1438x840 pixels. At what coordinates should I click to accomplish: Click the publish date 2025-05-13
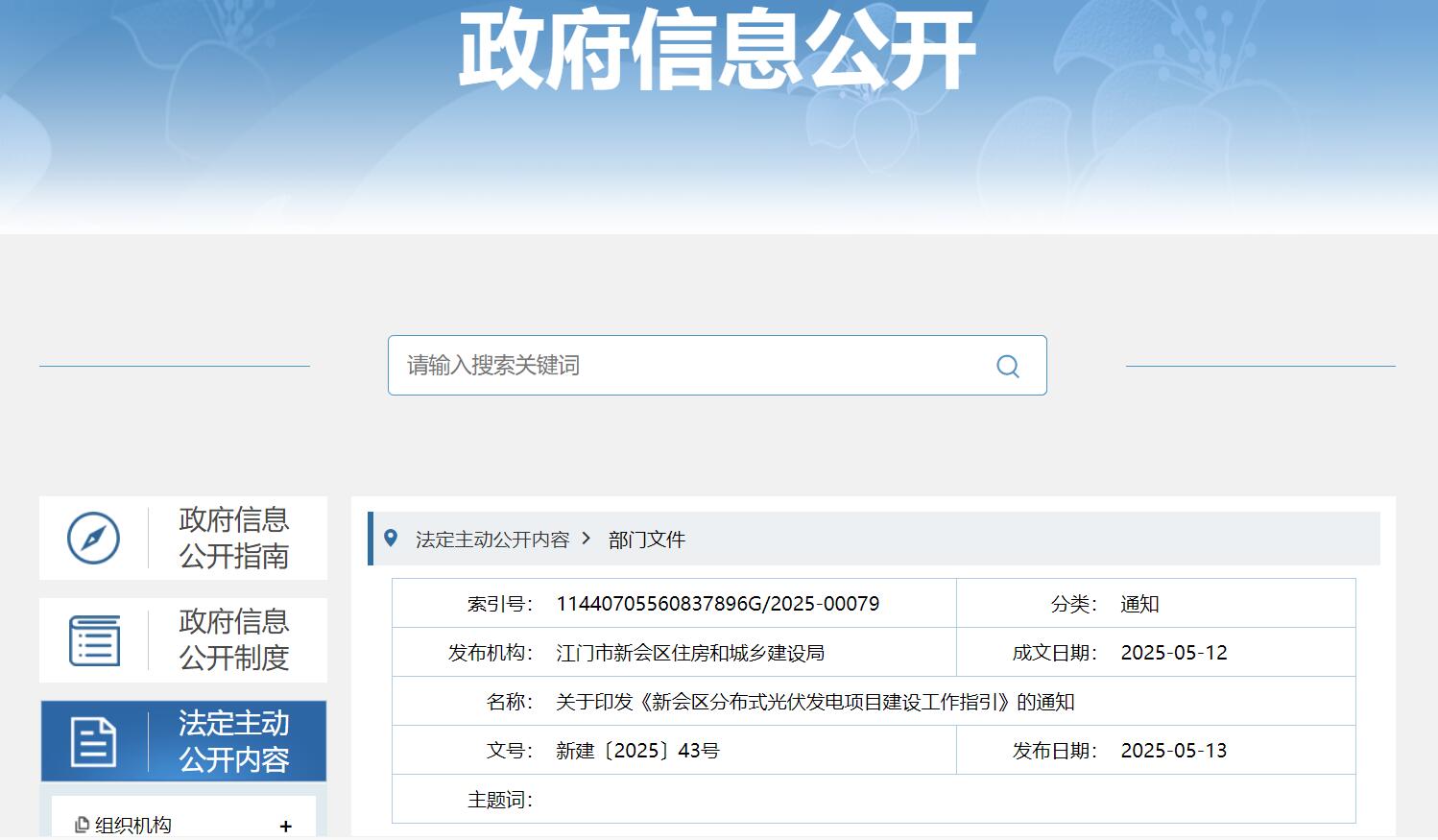coord(1173,751)
